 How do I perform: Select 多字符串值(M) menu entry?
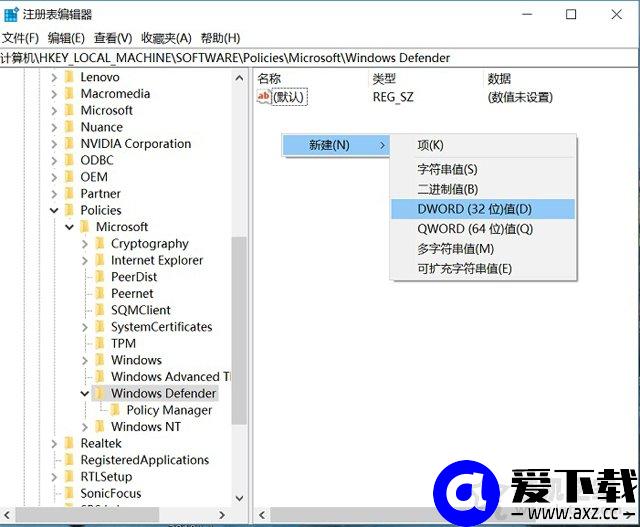[483, 249]
